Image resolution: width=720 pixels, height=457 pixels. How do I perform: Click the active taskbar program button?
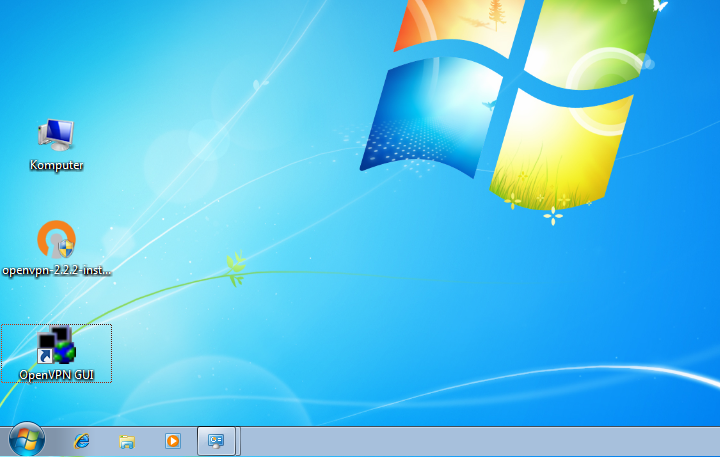tap(216, 441)
